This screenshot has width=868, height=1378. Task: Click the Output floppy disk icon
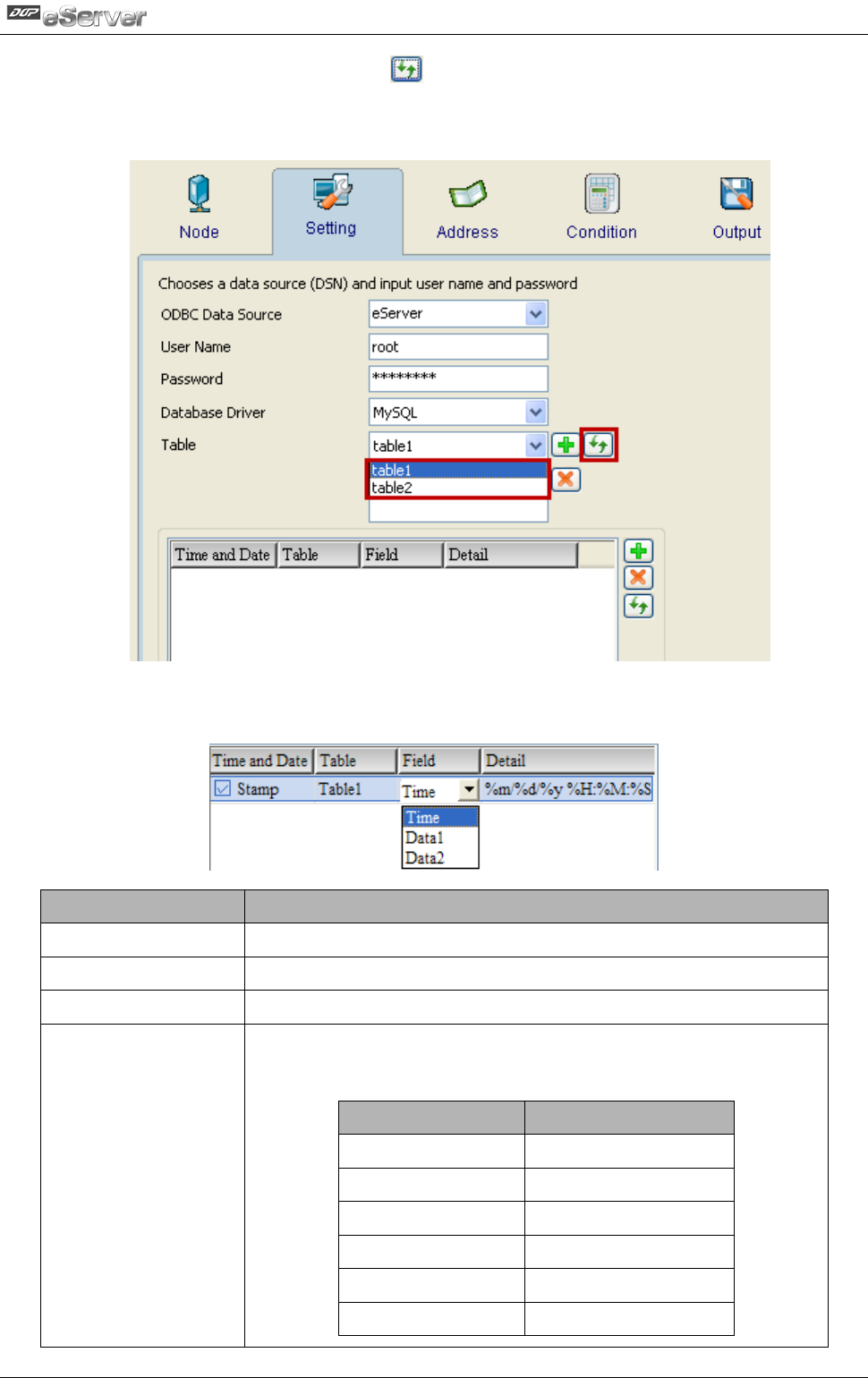coord(736,193)
